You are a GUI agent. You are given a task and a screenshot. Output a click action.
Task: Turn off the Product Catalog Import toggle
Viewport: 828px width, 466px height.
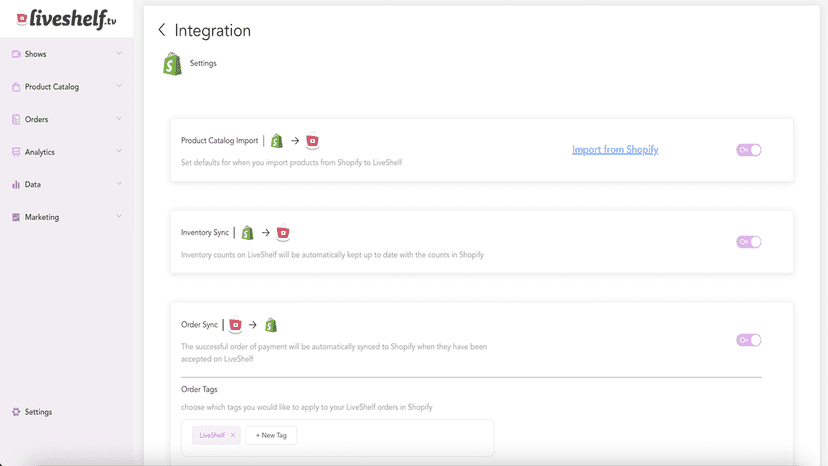(x=749, y=150)
